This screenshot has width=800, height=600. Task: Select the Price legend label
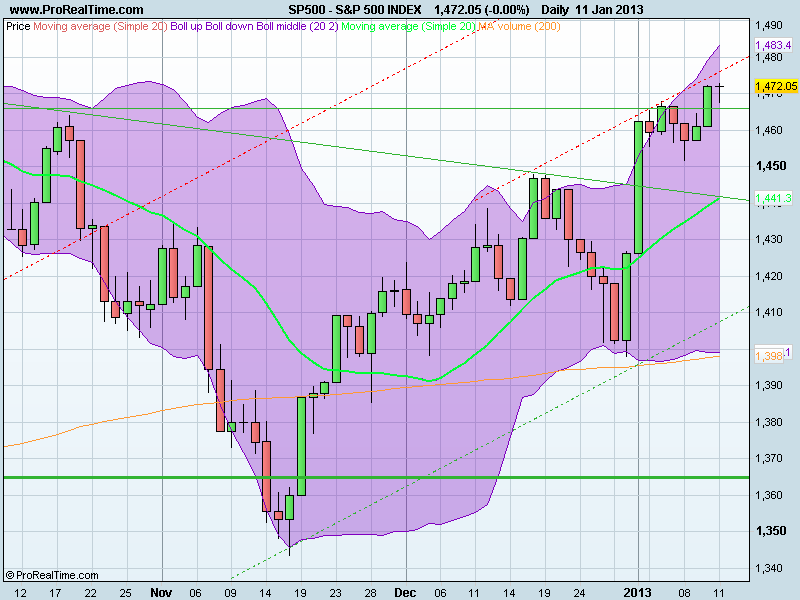click(x=18, y=26)
